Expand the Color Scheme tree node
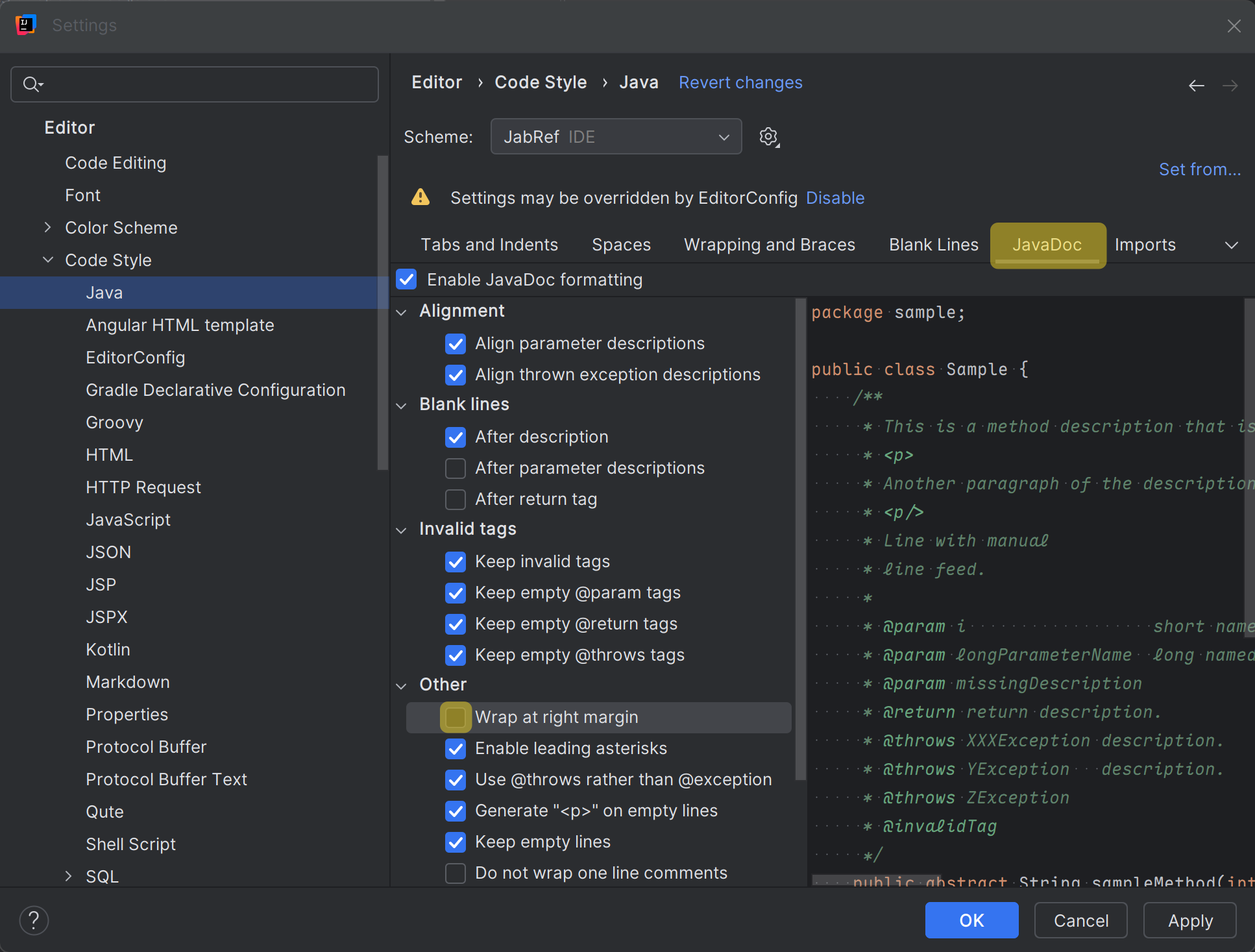The width and height of the screenshot is (1255, 952). click(47, 227)
